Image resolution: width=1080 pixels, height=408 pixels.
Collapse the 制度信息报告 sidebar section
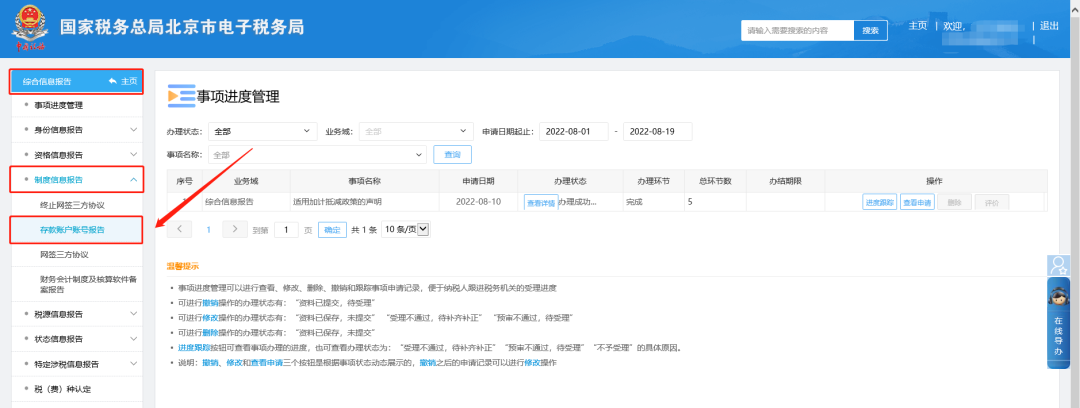click(133, 180)
